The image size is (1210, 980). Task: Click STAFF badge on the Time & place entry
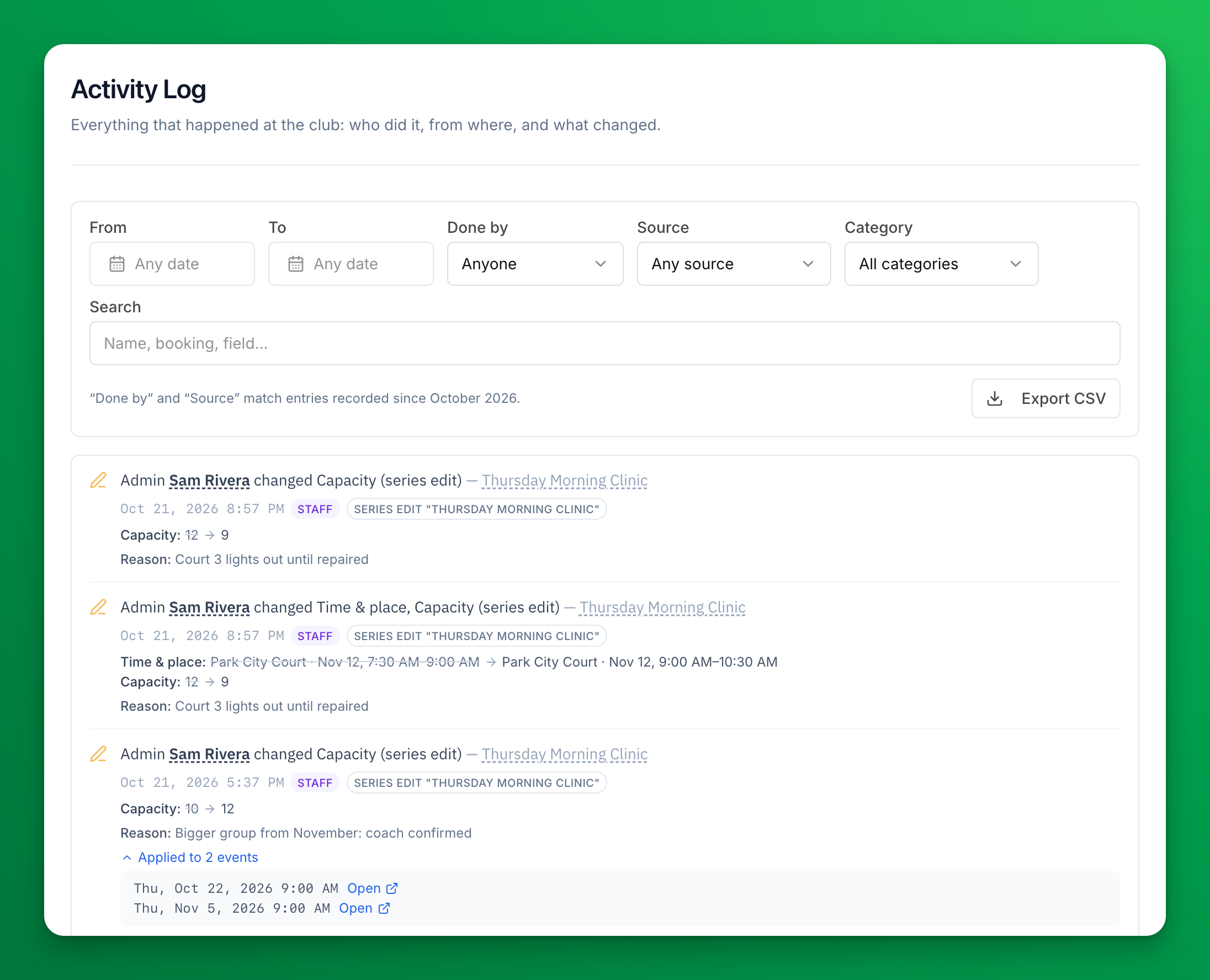tap(315, 636)
